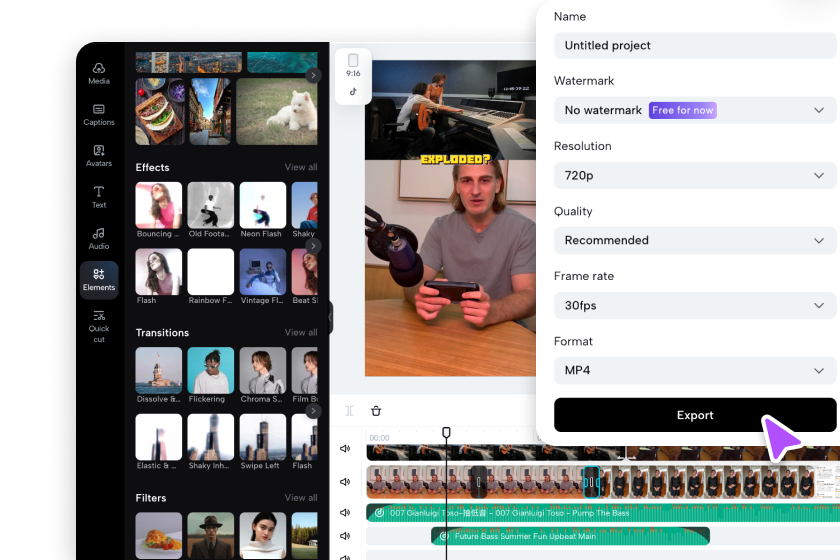
Task: Open the Avatars panel
Action: click(x=99, y=156)
